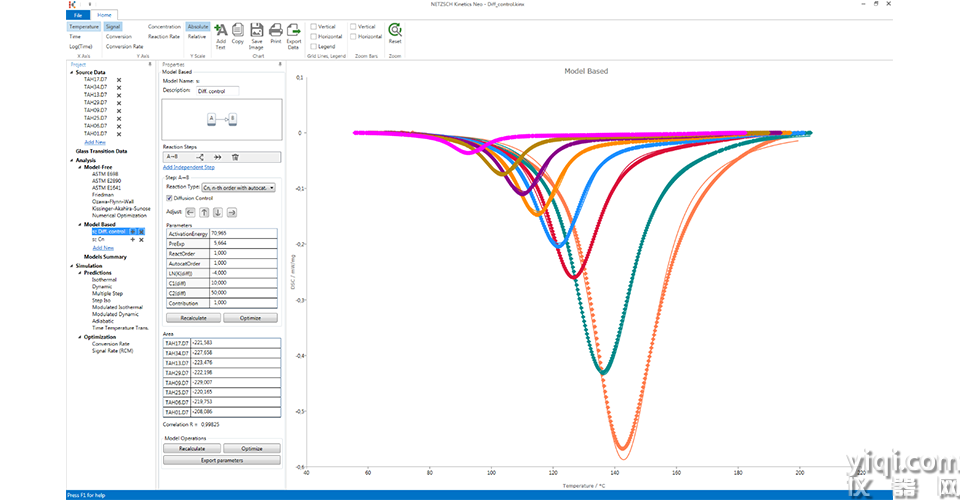960x500 pixels.
Task: Click the Adjust left arrow
Action: click(190, 212)
